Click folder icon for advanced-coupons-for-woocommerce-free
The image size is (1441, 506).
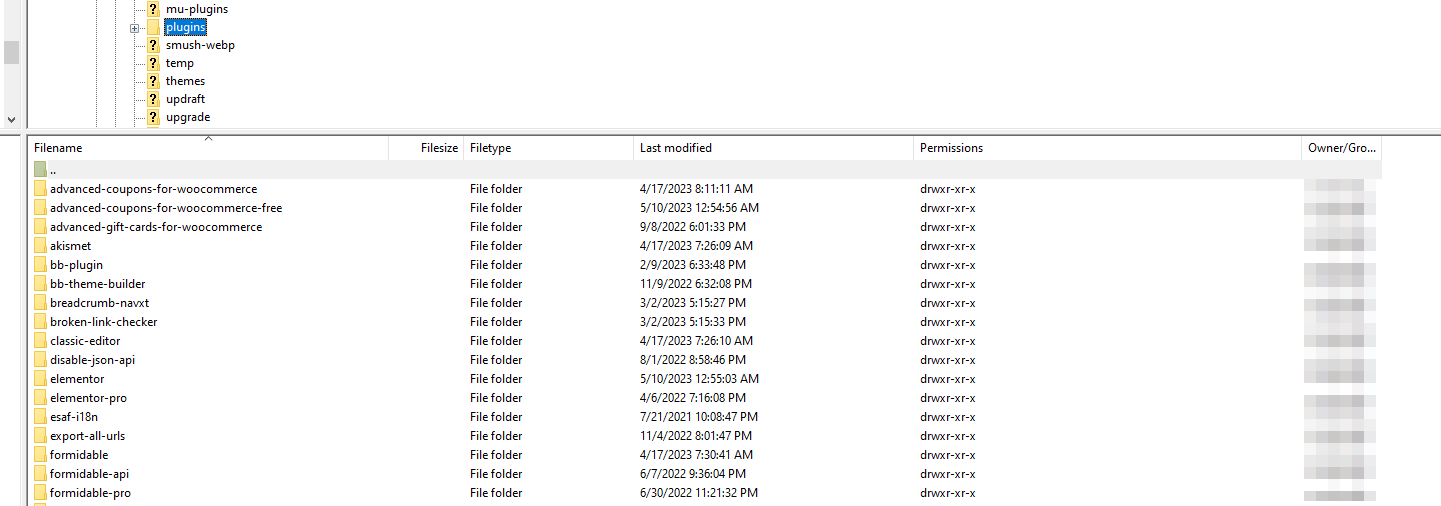(40, 208)
